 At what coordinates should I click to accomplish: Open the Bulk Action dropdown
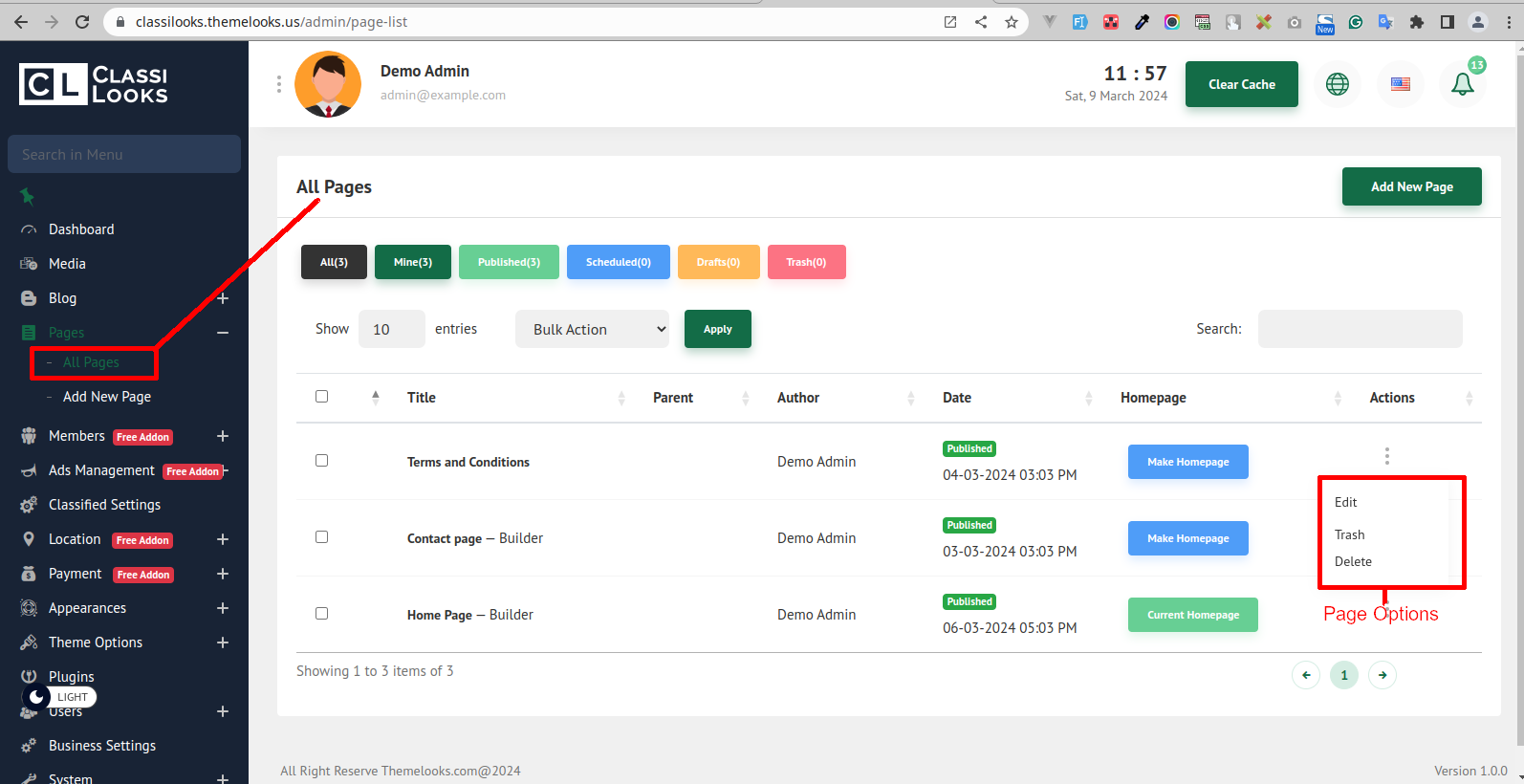click(592, 329)
